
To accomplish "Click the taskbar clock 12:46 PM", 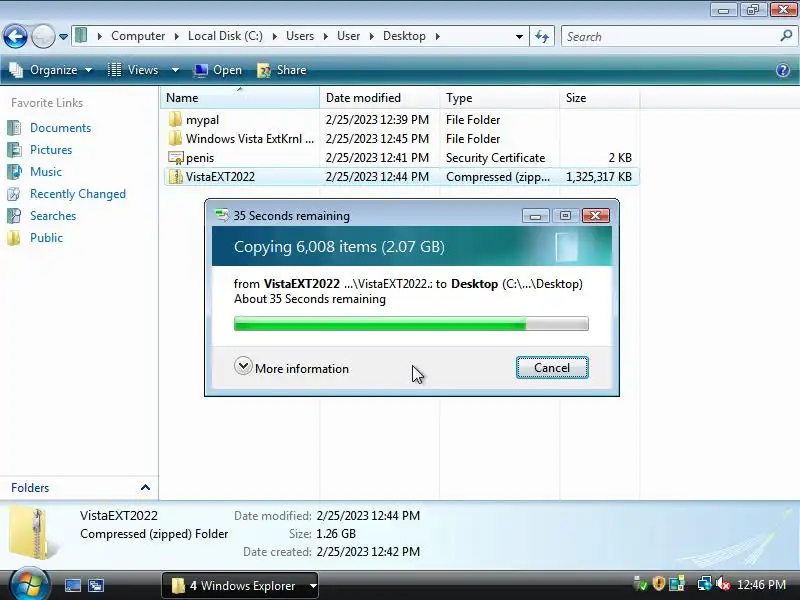I will pyautogui.click(x=761, y=585).
